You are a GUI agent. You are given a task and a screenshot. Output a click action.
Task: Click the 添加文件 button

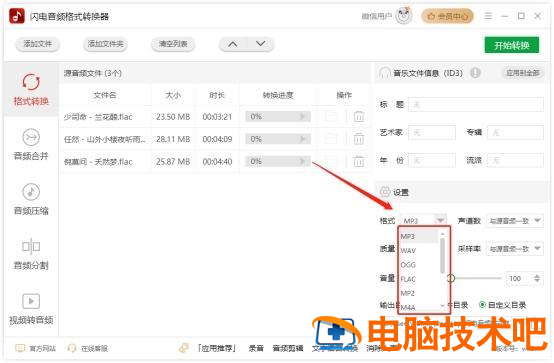(37, 44)
